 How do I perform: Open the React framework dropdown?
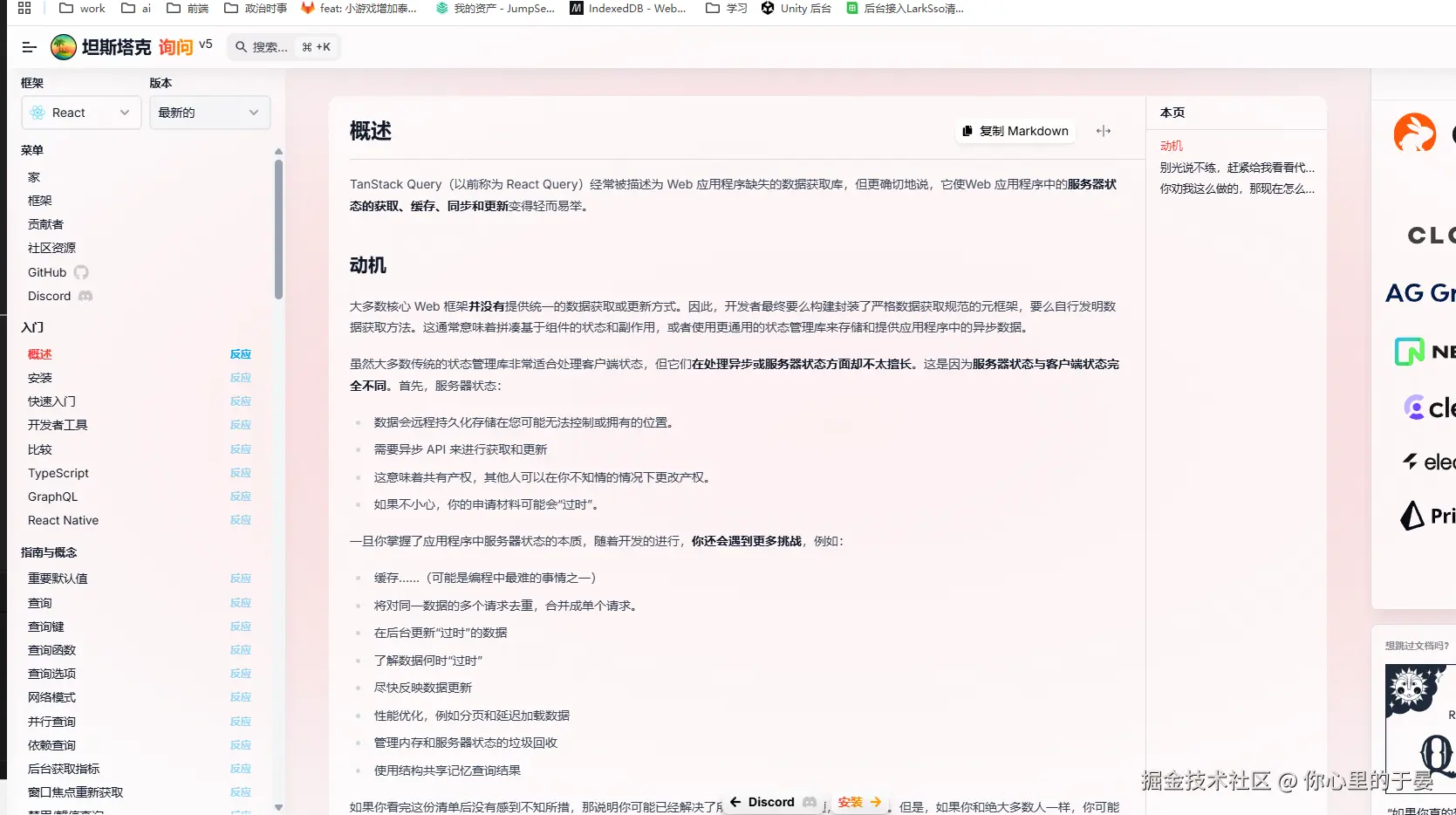(80, 112)
